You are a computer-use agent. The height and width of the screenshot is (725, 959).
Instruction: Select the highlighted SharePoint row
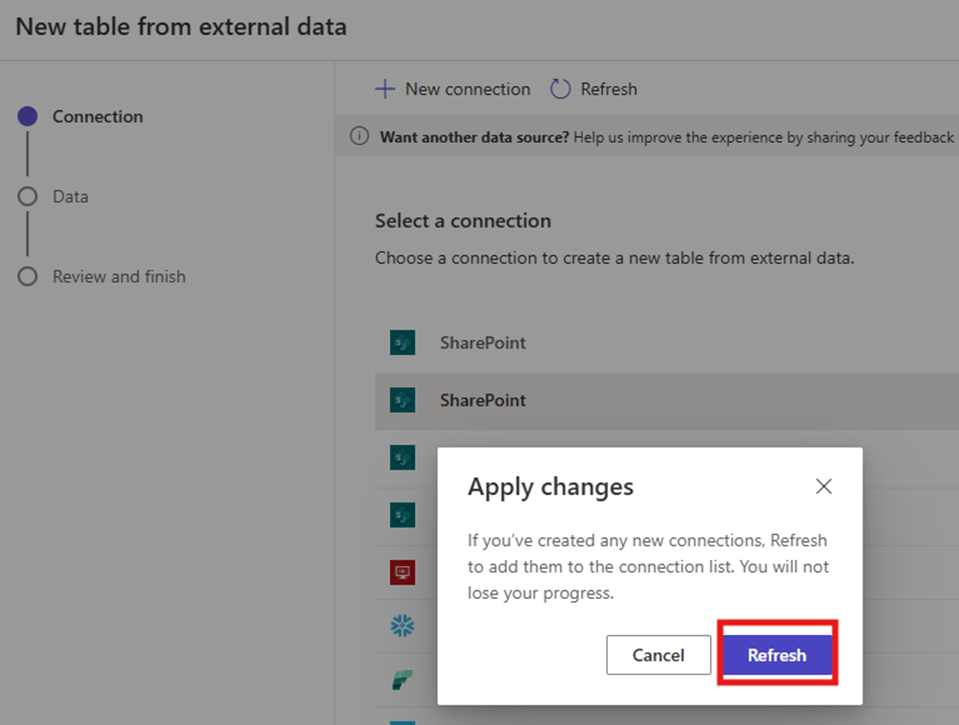483,401
